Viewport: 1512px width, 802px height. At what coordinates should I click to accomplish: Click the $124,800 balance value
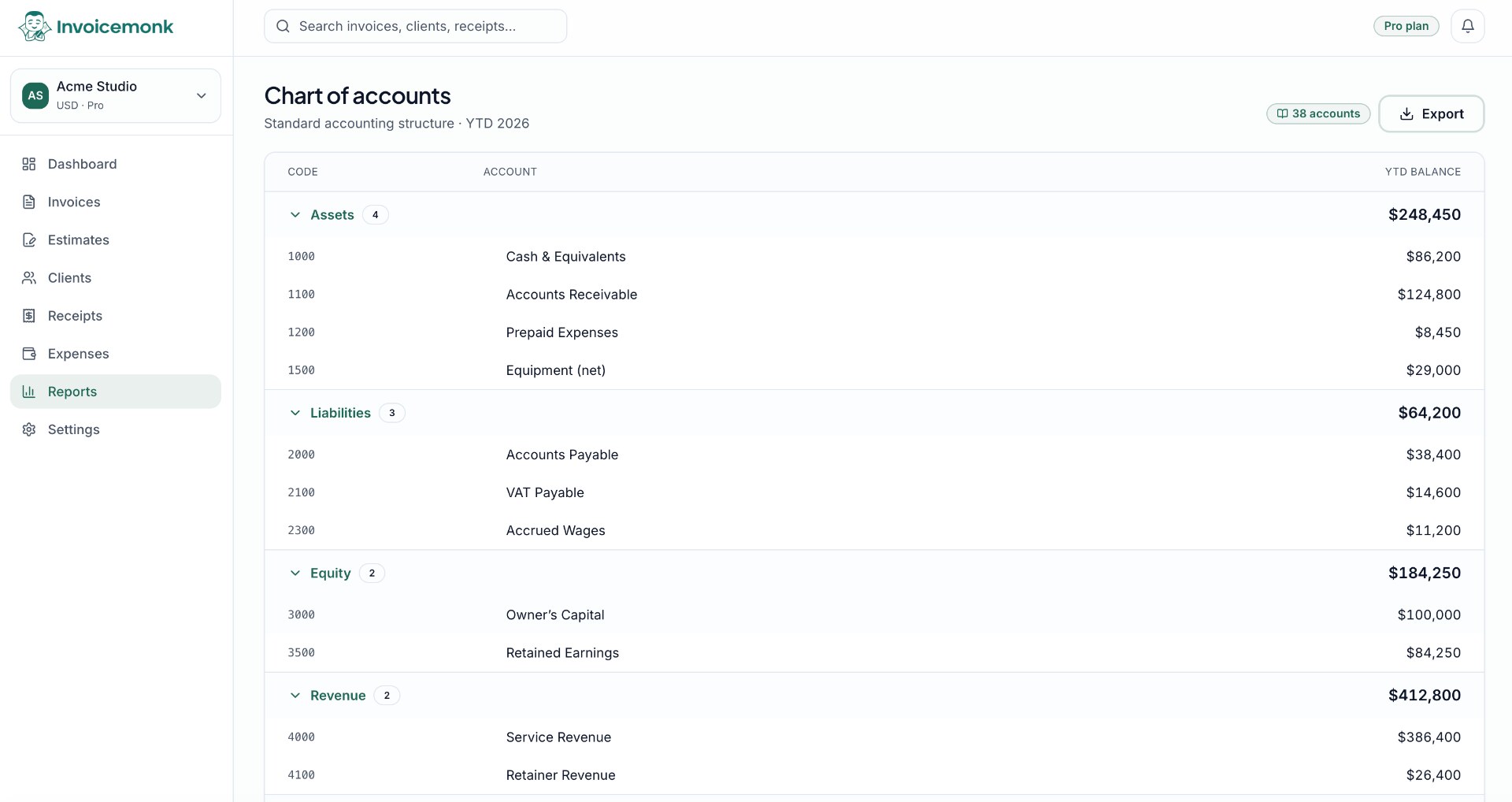pos(1429,294)
